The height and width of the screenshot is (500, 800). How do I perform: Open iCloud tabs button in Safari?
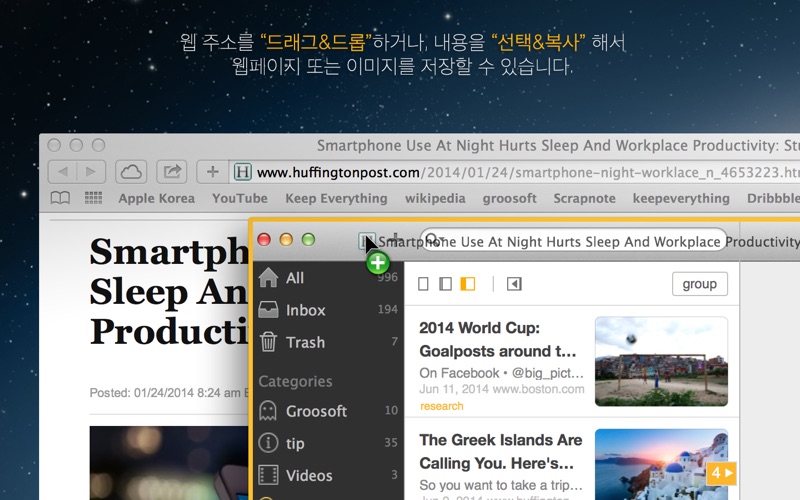[131, 172]
